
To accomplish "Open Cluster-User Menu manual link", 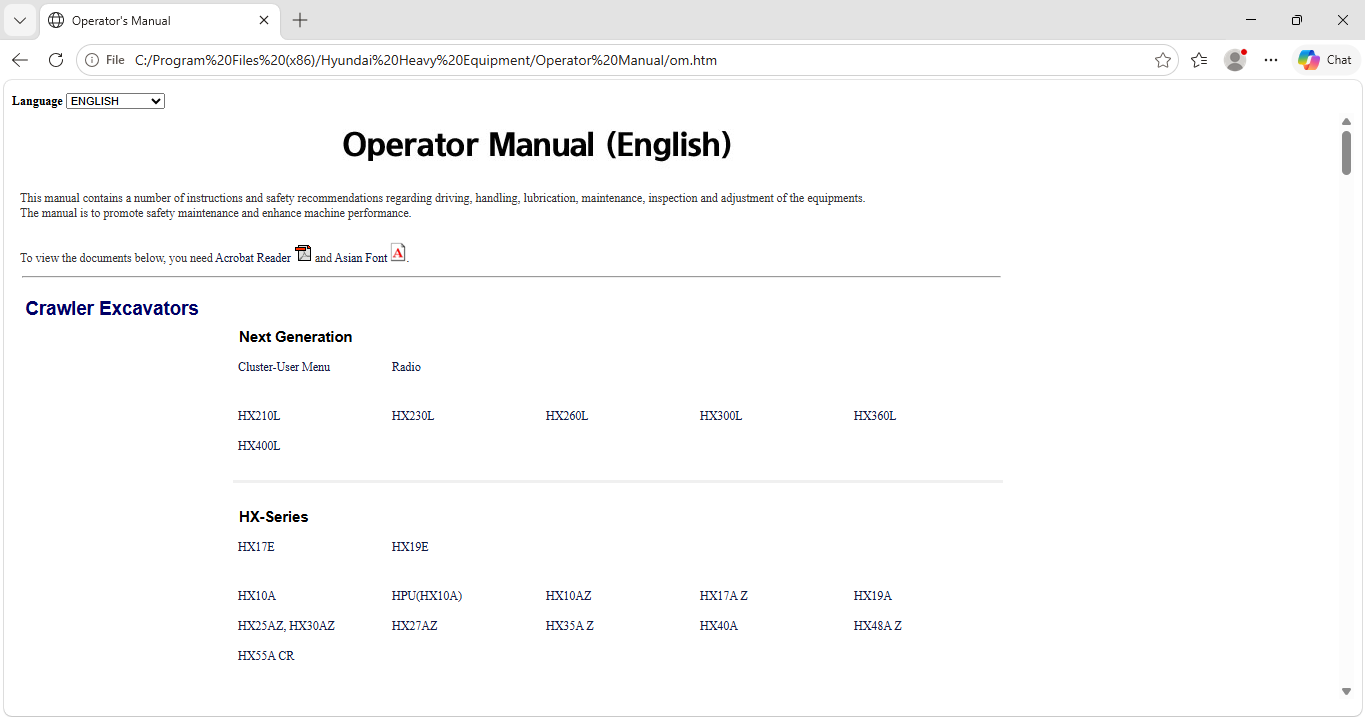I will tap(284, 367).
